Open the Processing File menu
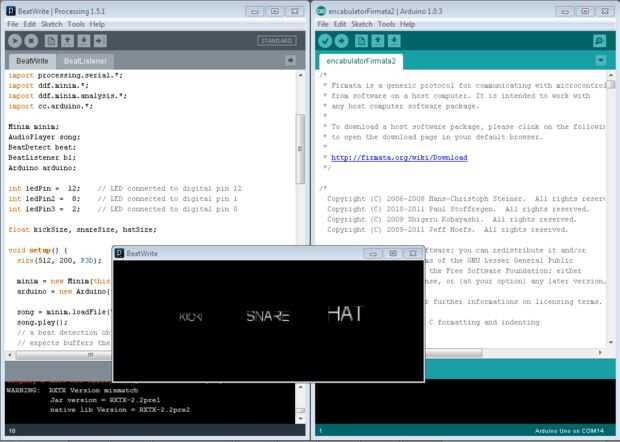 point(13,24)
